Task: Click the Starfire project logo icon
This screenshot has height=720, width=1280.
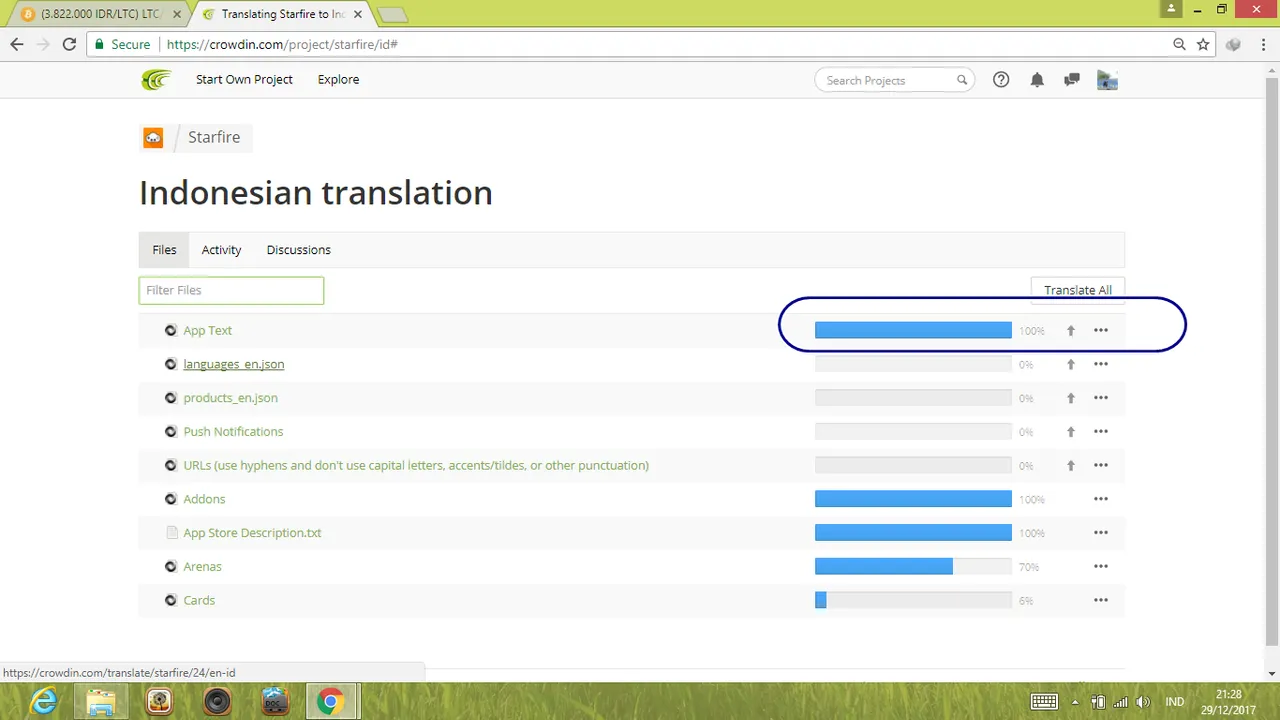Action: pyautogui.click(x=153, y=137)
